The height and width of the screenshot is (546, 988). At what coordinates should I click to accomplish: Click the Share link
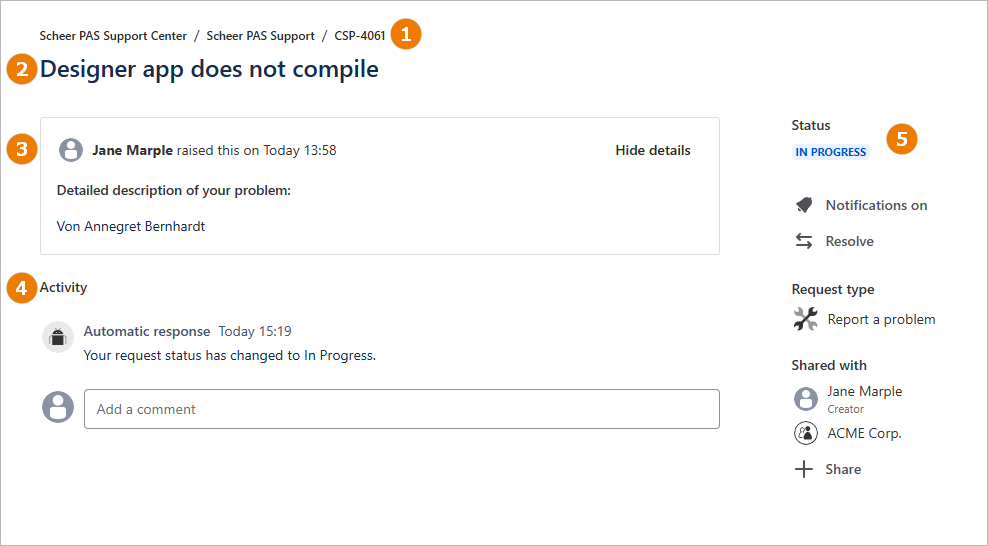coord(843,469)
